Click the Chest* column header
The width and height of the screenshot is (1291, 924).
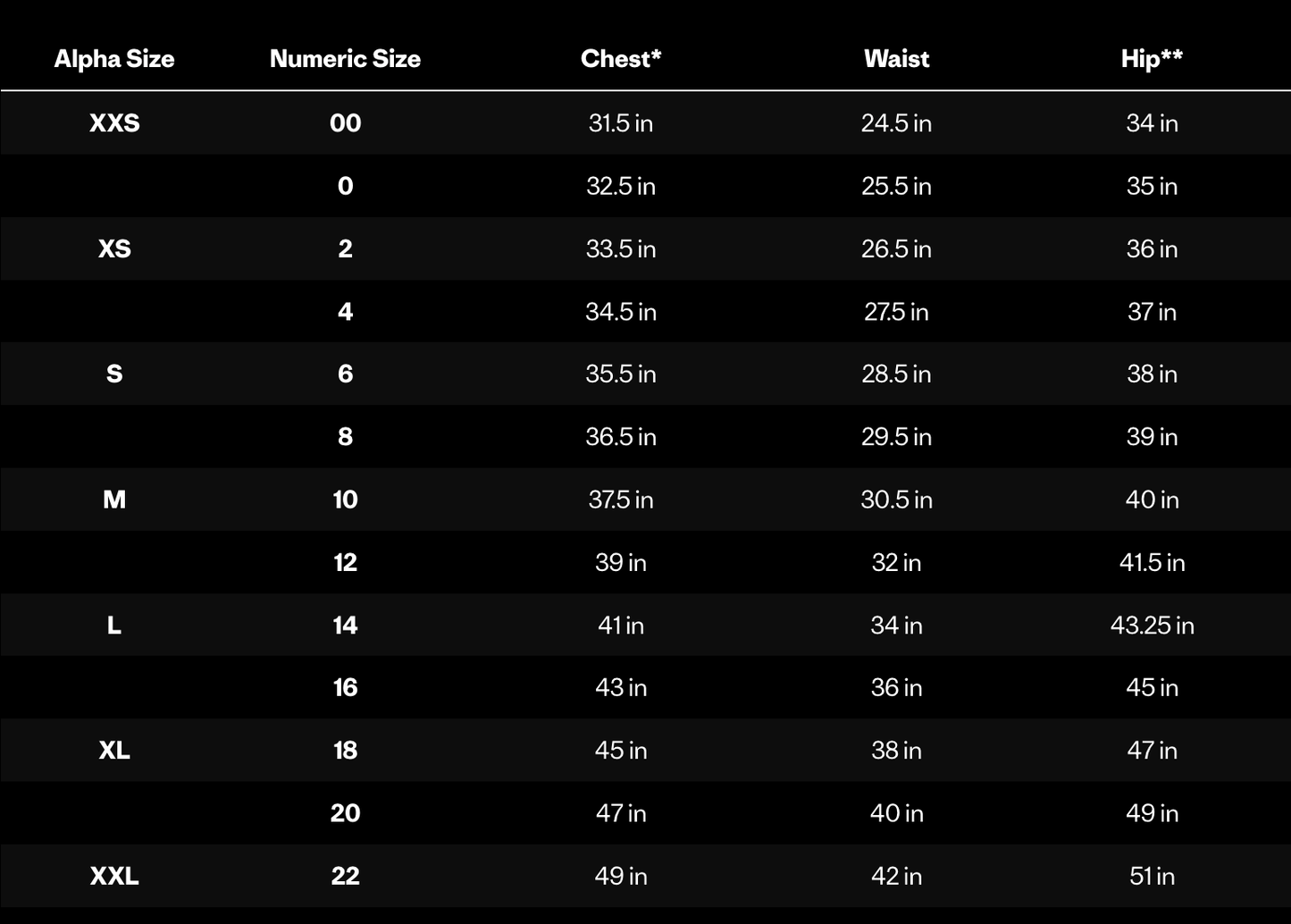pyautogui.click(x=621, y=59)
